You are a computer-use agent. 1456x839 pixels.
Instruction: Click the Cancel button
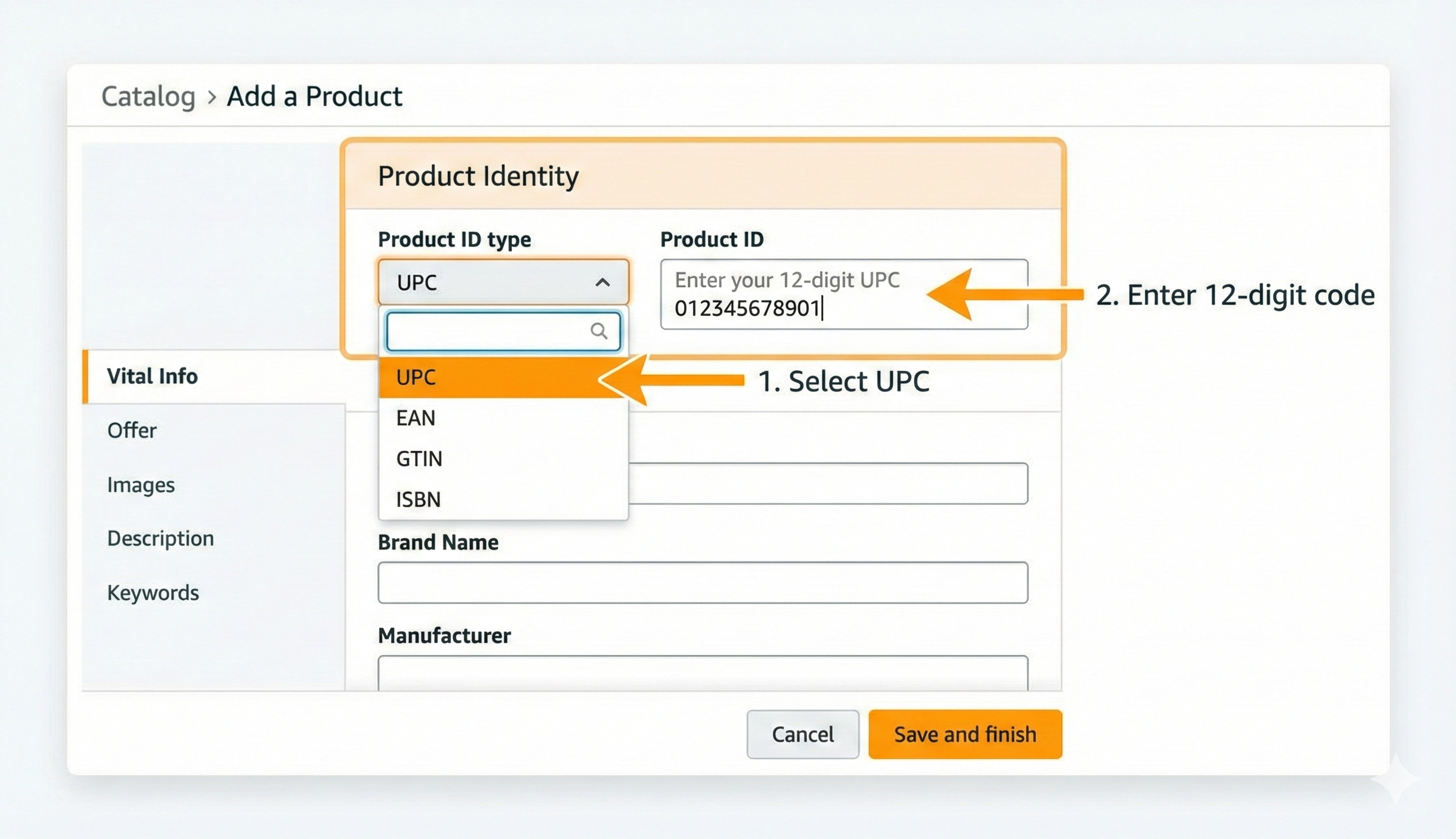click(802, 734)
